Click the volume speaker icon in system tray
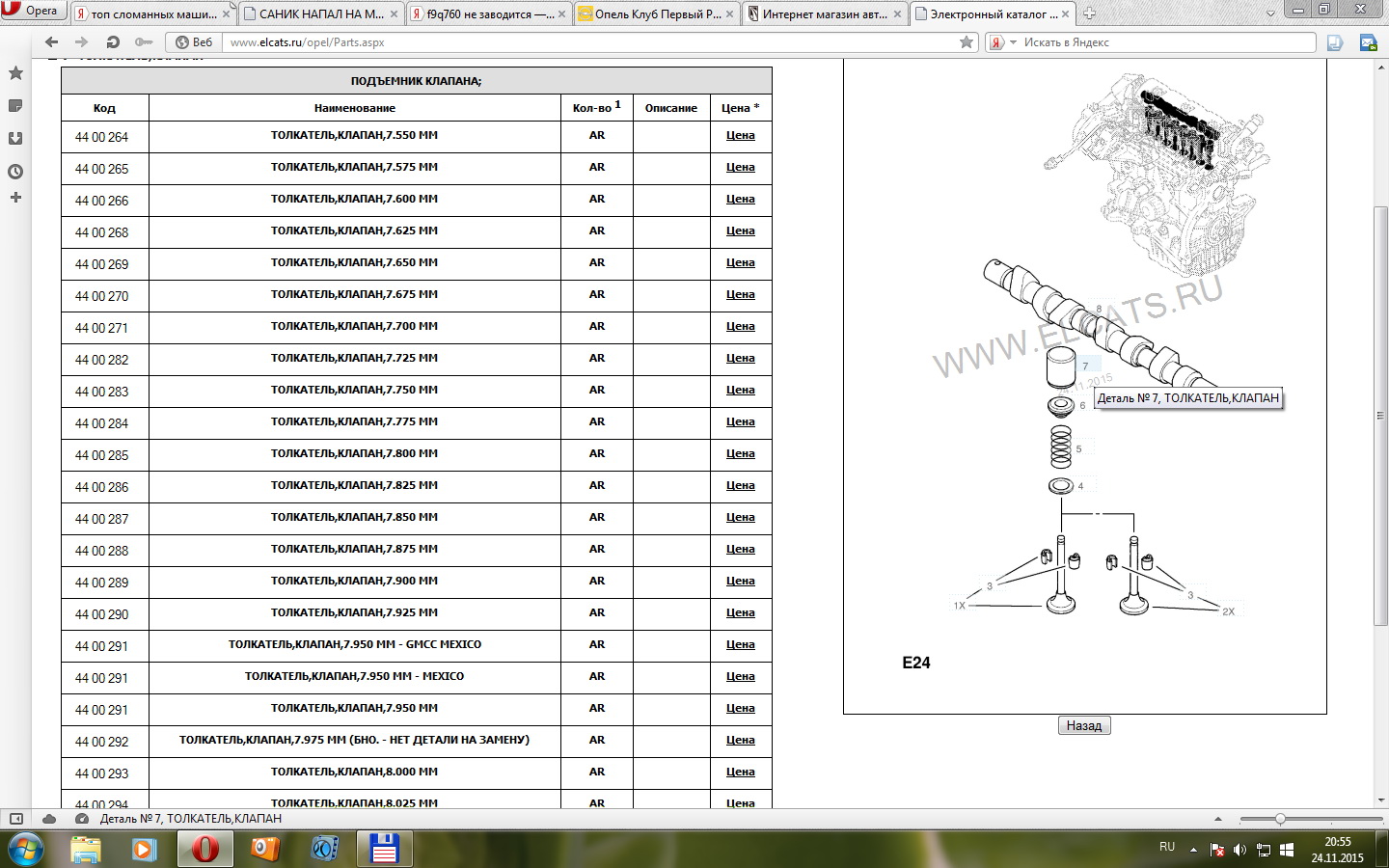Image resolution: width=1389 pixels, height=868 pixels. coord(1240,850)
